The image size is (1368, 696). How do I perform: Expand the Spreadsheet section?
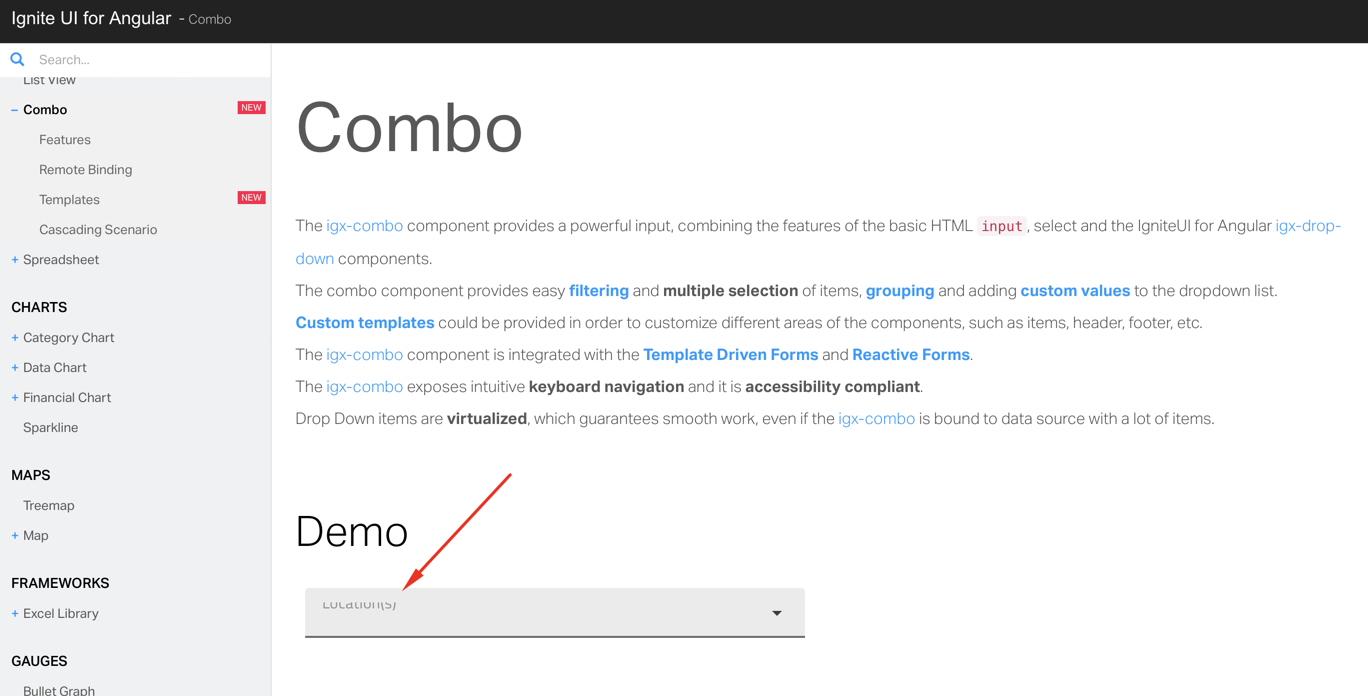[x=11, y=259]
